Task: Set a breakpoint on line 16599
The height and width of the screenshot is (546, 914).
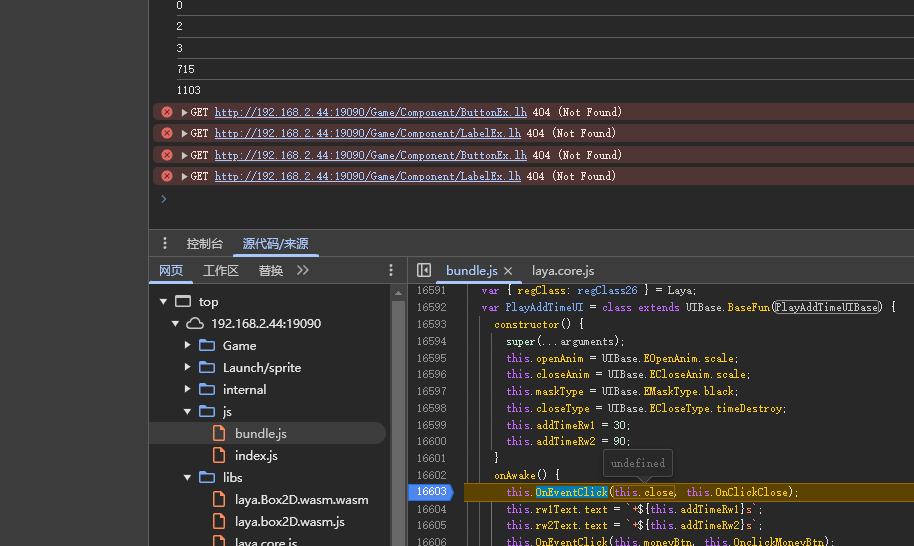Action: click(431, 425)
